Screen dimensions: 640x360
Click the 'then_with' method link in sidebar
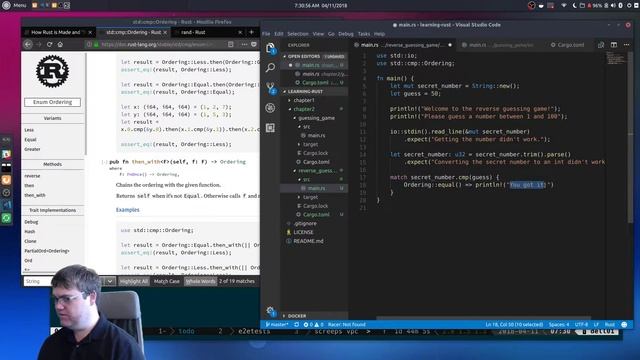point(35,195)
